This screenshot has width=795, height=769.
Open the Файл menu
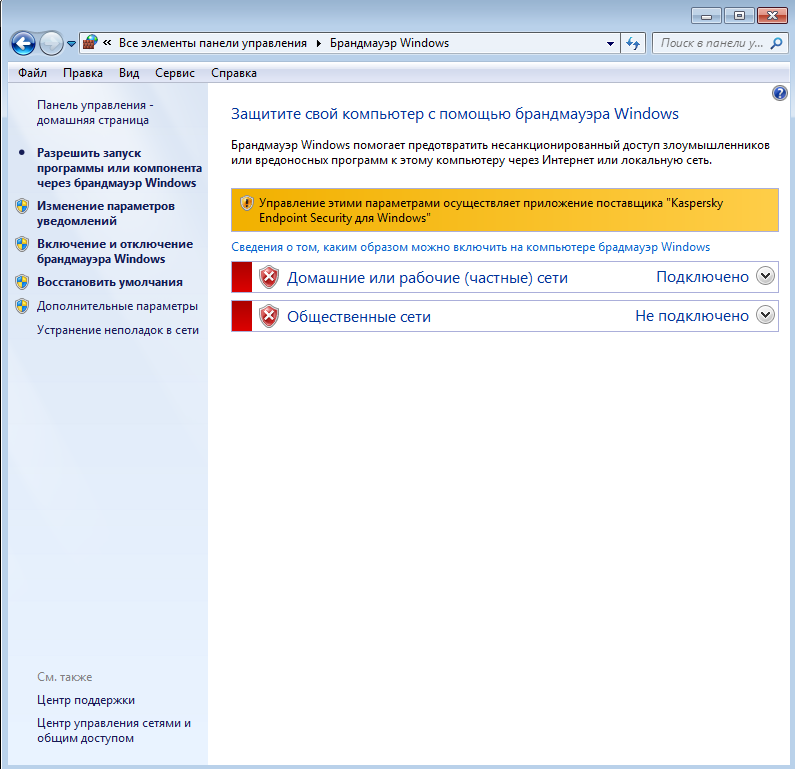(32, 73)
